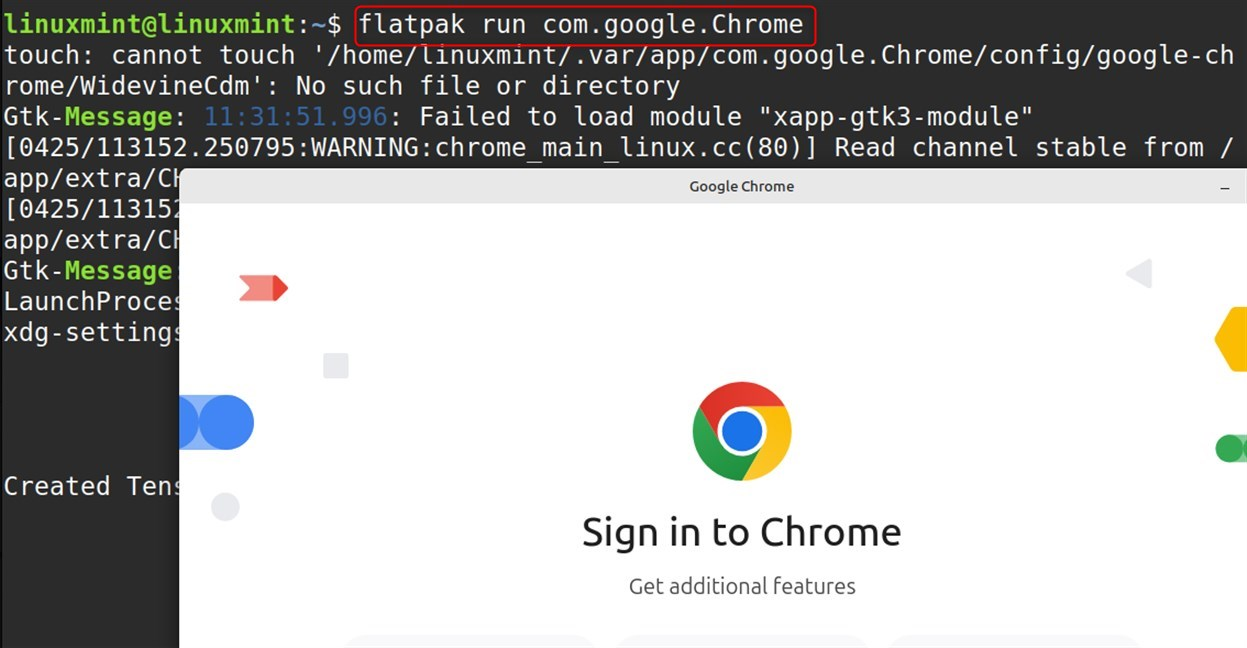
Task: Click the 'Created Tens' terminal output line
Action: tap(92, 486)
